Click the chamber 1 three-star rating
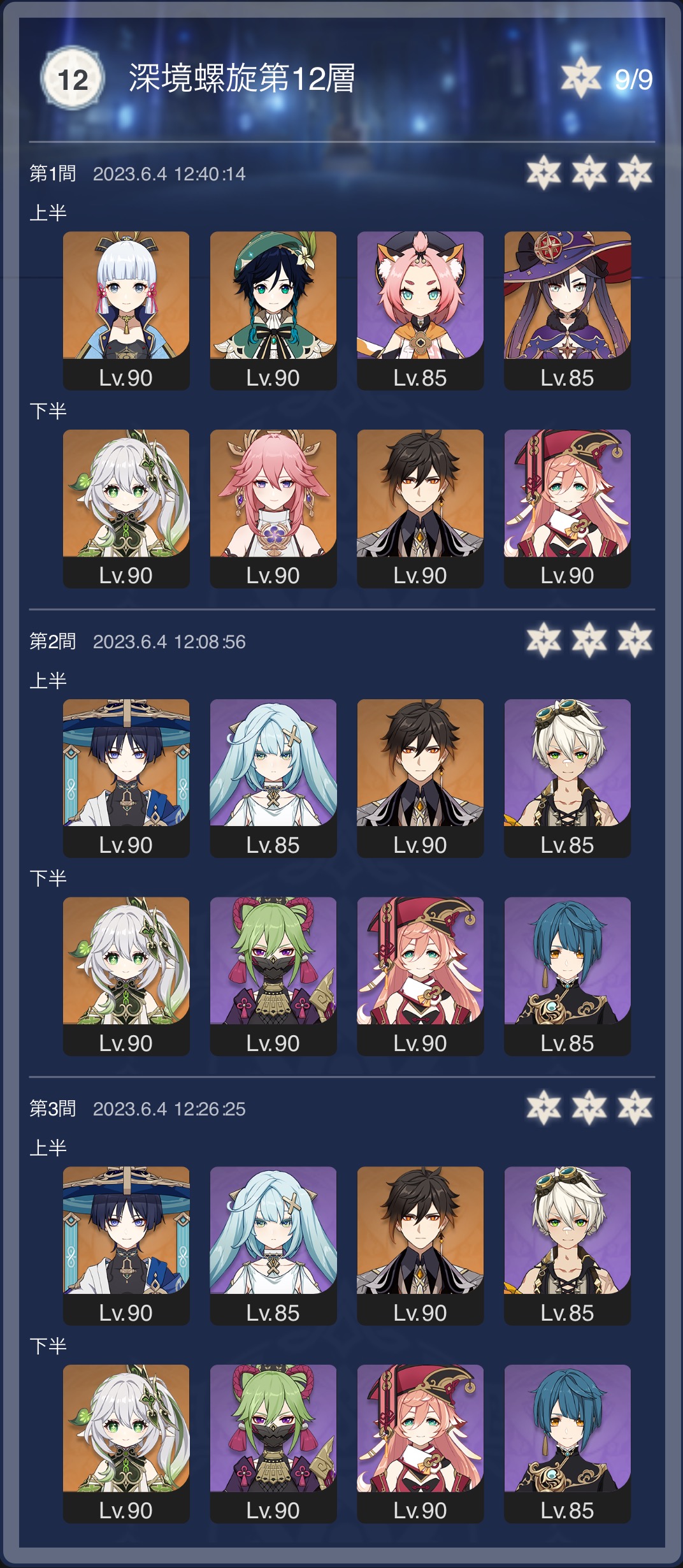This screenshot has height=1568, width=683. click(589, 173)
